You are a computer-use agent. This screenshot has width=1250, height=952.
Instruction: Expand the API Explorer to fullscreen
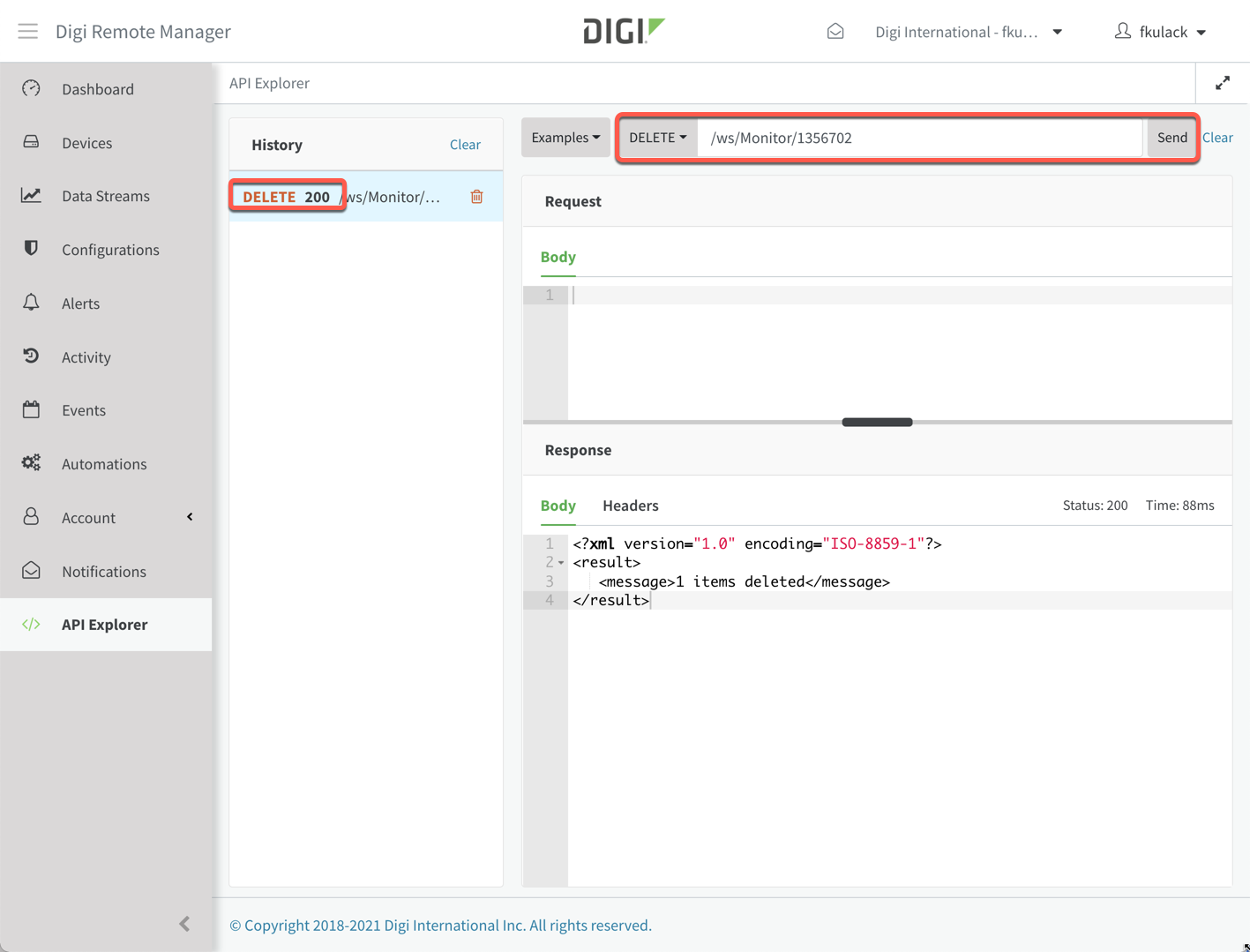tap(1222, 82)
